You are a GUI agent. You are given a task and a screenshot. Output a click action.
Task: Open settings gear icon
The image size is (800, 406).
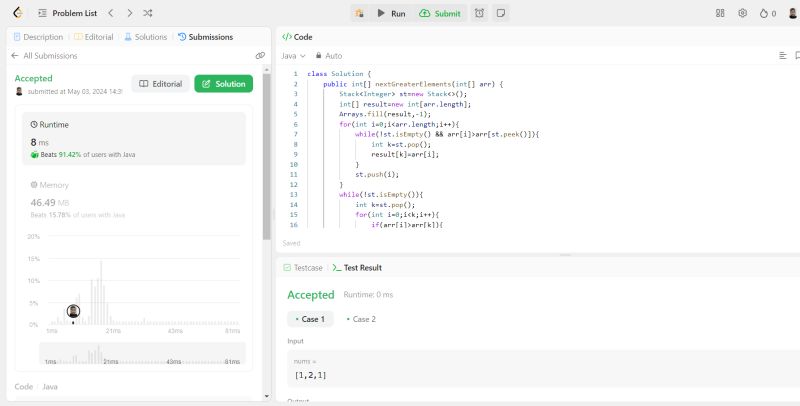[742, 13]
